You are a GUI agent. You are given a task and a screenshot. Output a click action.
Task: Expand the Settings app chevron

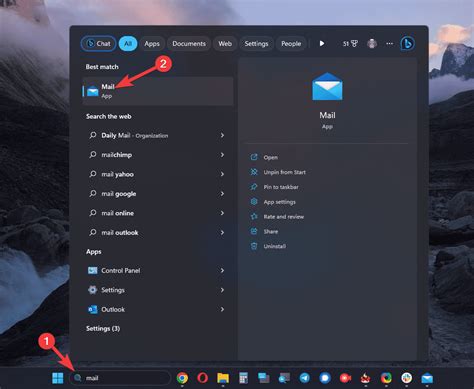(222, 290)
